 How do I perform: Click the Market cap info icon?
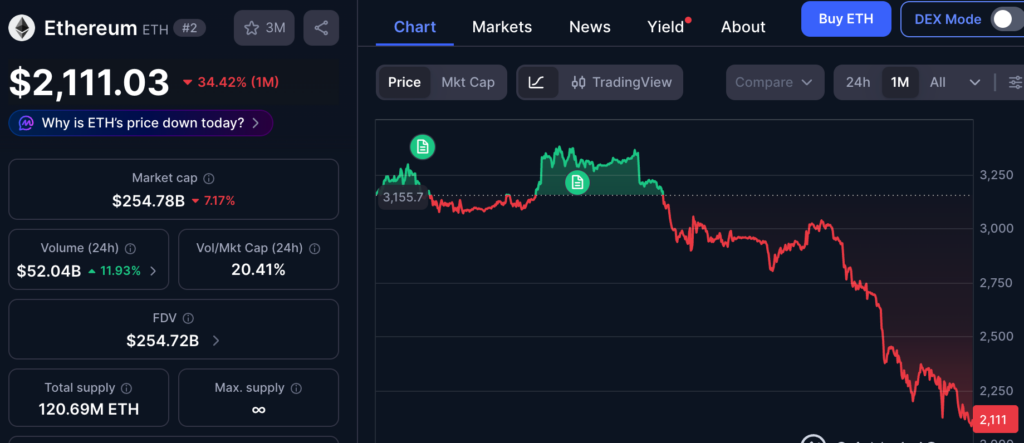209,178
